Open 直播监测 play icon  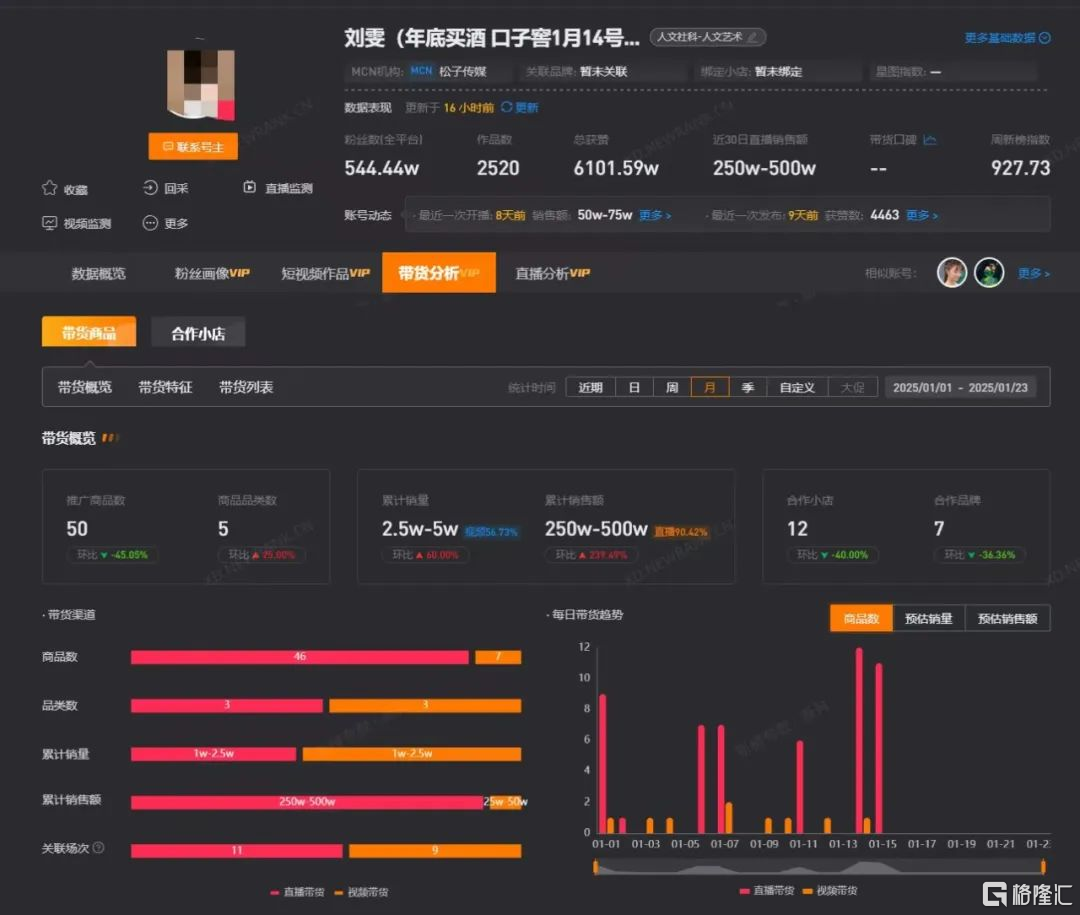(x=250, y=187)
